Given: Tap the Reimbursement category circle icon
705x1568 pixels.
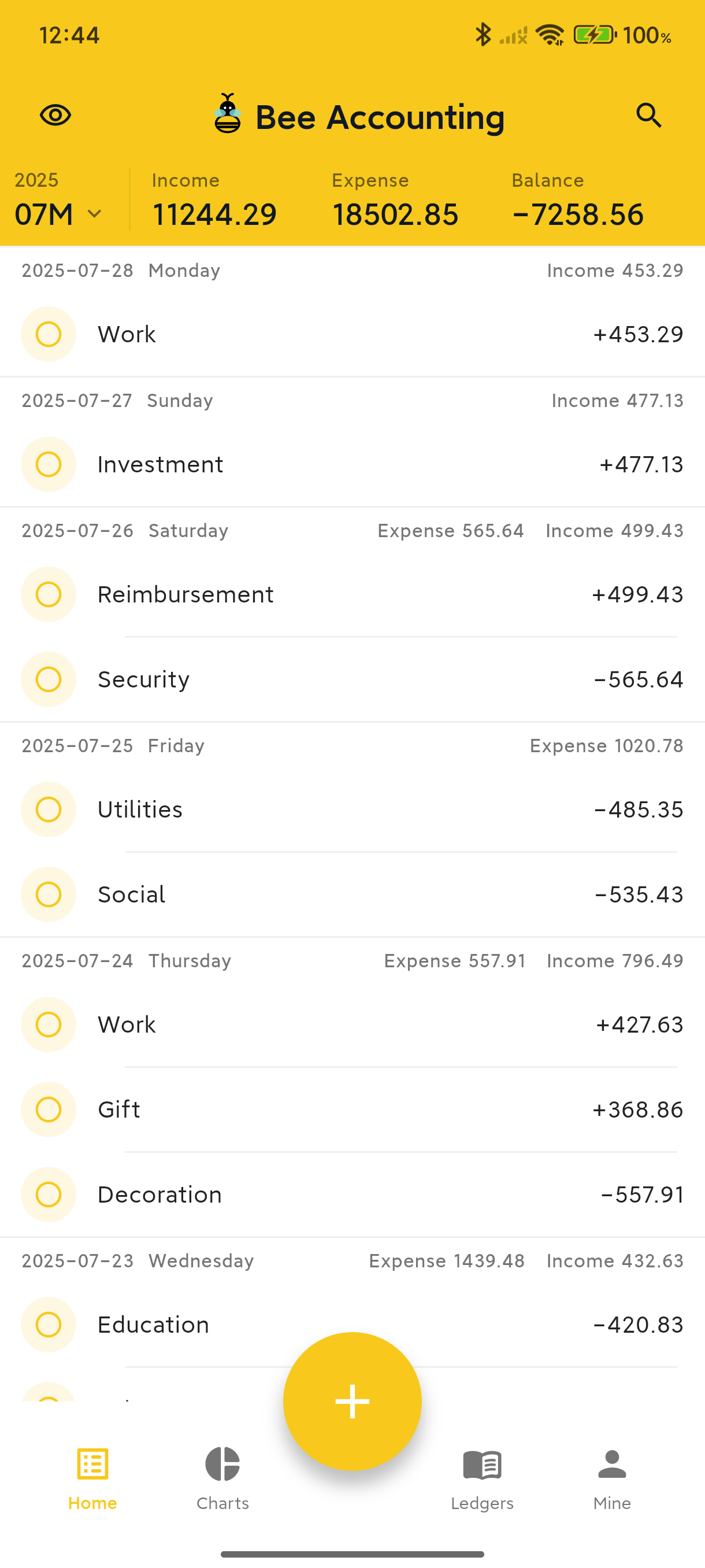Looking at the screenshot, I should pos(49,595).
